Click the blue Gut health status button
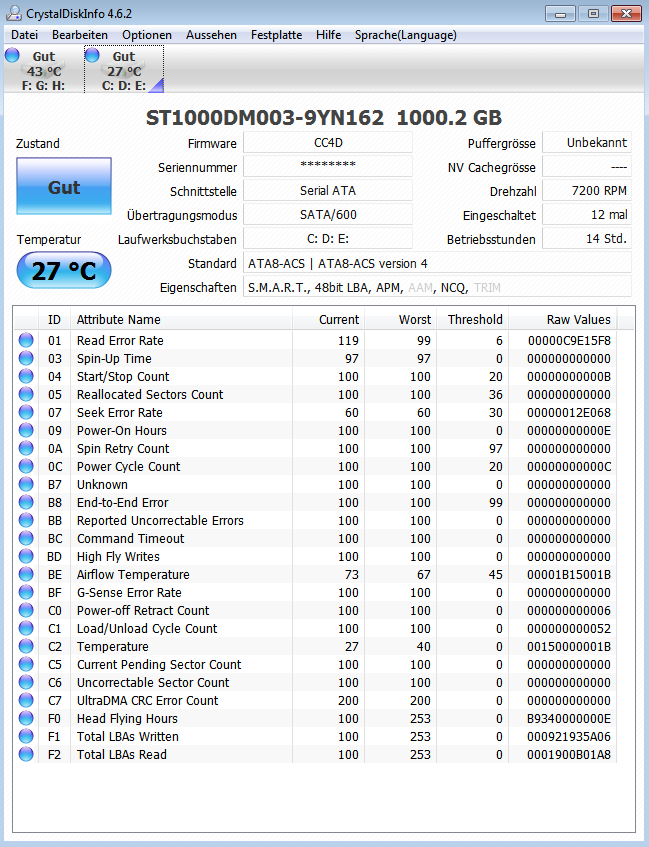This screenshot has width=649, height=847. pyautogui.click(x=64, y=186)
